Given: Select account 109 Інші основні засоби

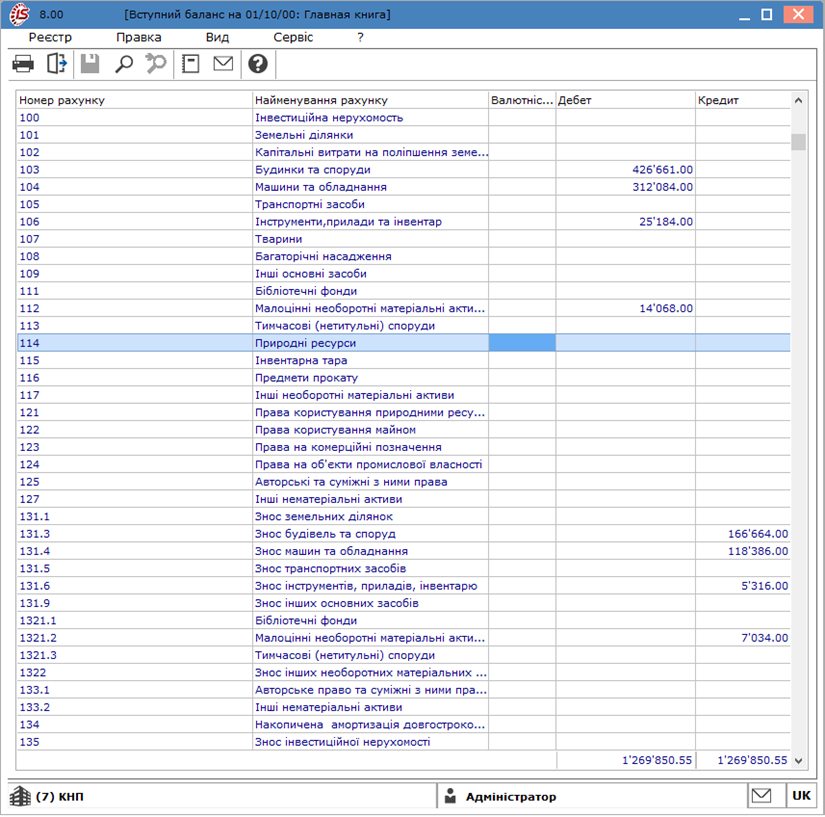Looking at the screenshot, I should 404,274.
